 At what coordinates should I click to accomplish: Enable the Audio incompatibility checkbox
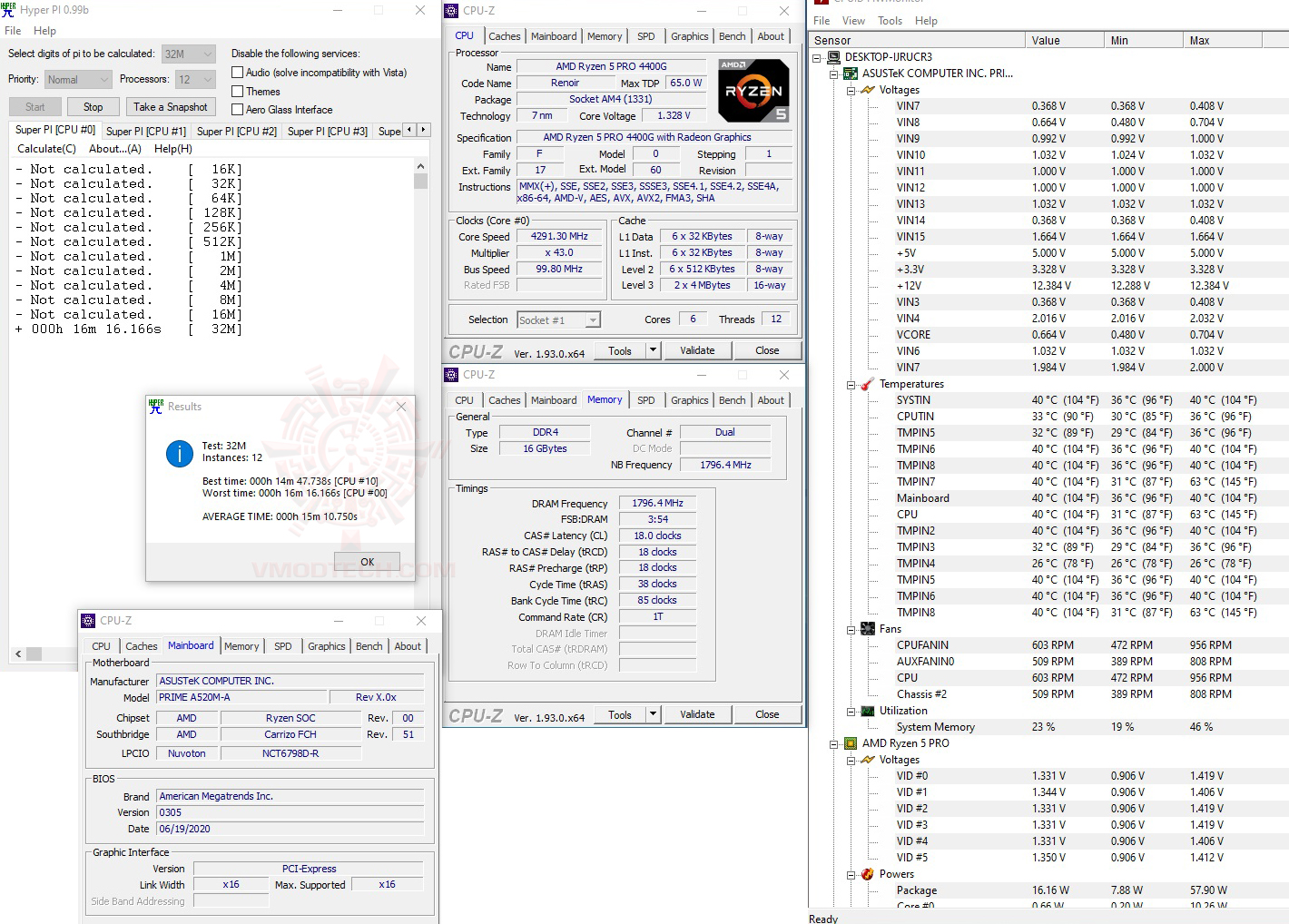(x=236, y=72)
